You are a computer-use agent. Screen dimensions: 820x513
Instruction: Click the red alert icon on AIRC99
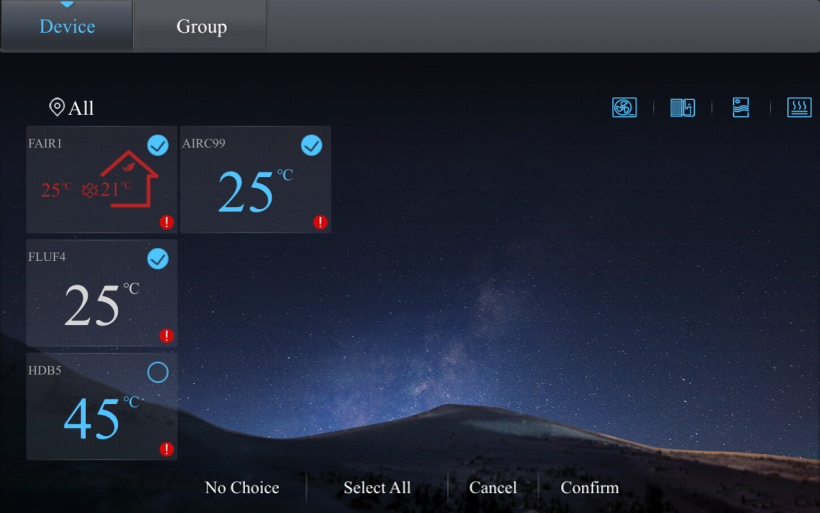320,222
